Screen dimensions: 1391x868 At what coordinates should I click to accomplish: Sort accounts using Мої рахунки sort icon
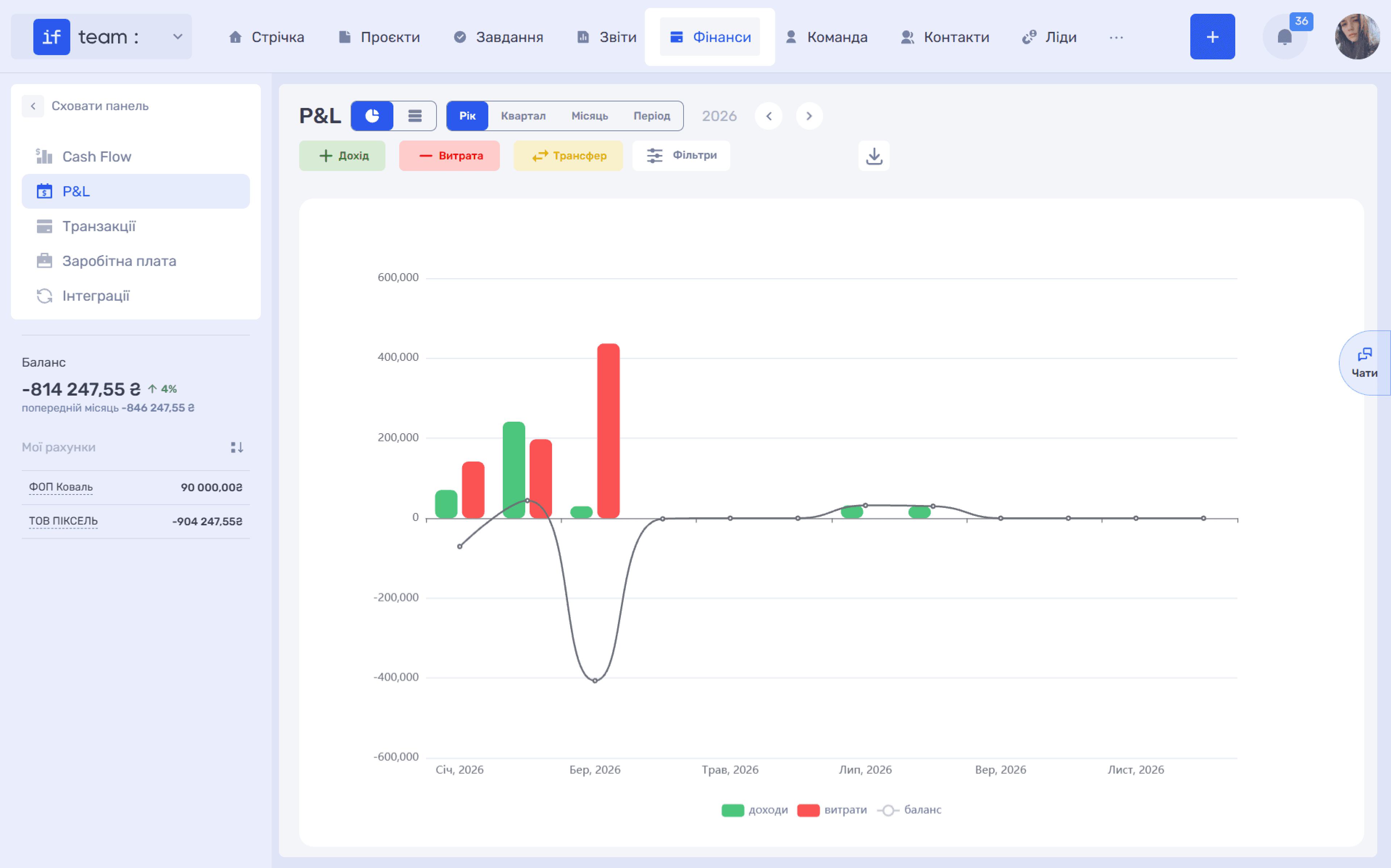tap(237, 447)
